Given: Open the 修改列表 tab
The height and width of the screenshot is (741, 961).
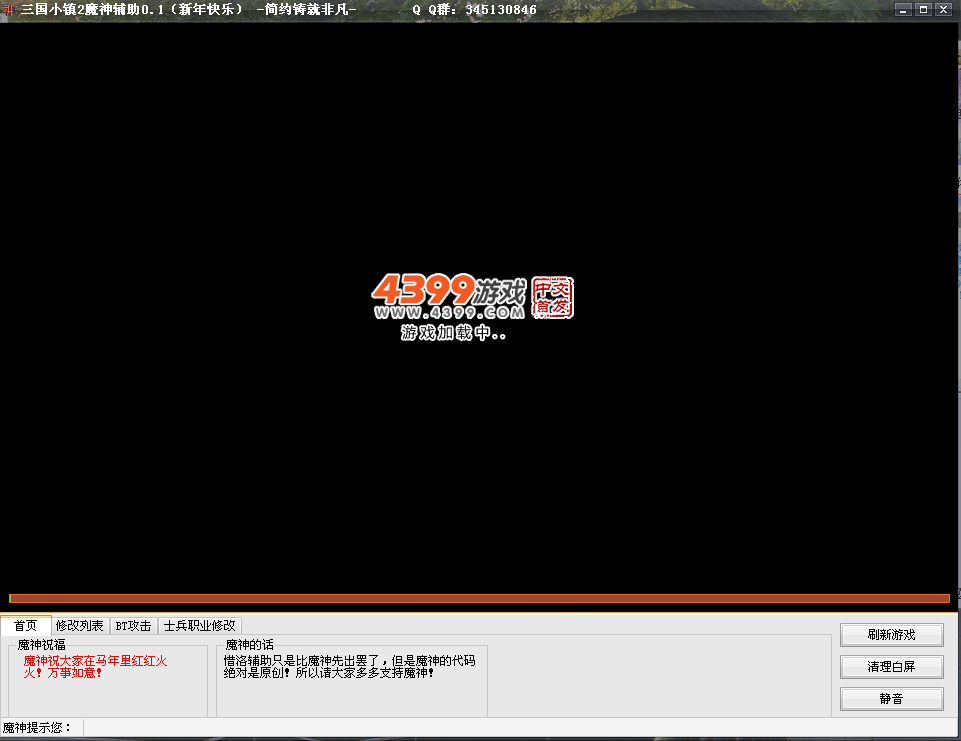Looking at the screenshot, I should tap(80, 626).
